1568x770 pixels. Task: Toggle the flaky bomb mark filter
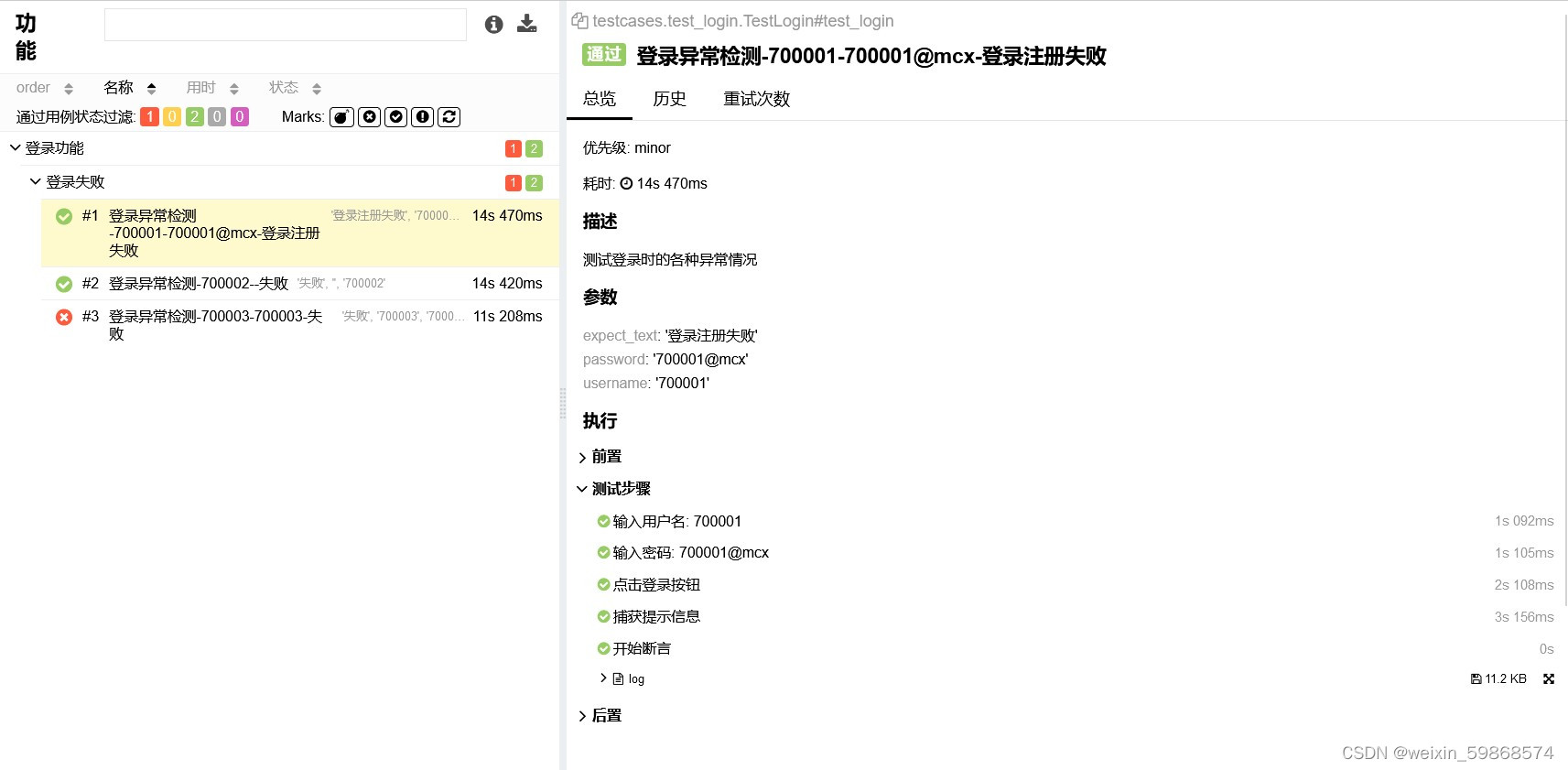pos(341,117)
